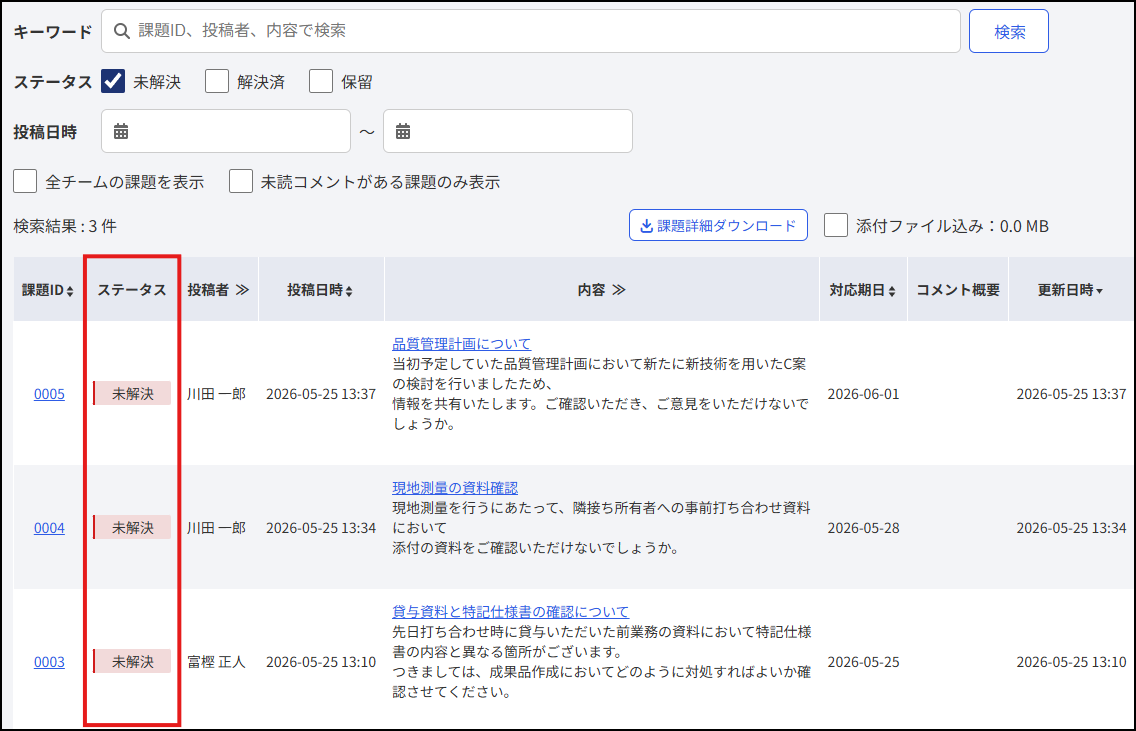
Task: Open issue ID 0005 link
Action: (49, 394)
